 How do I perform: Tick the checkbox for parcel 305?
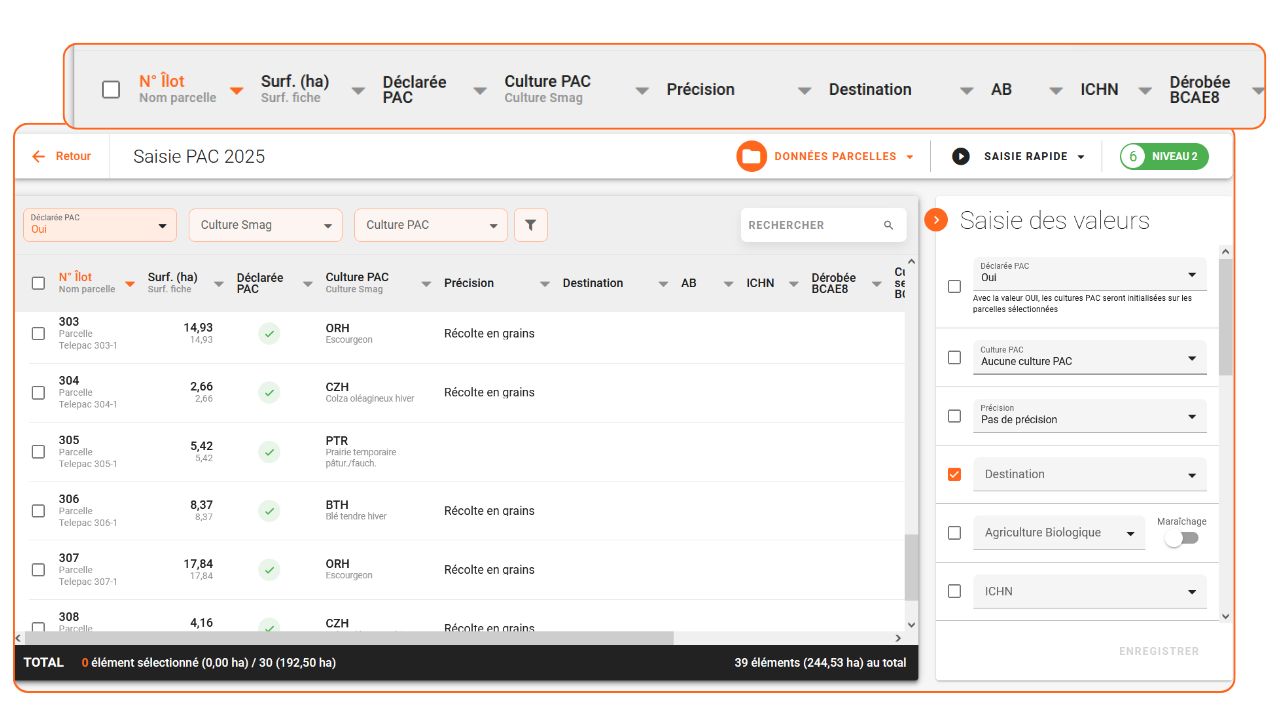pos(38,452)
